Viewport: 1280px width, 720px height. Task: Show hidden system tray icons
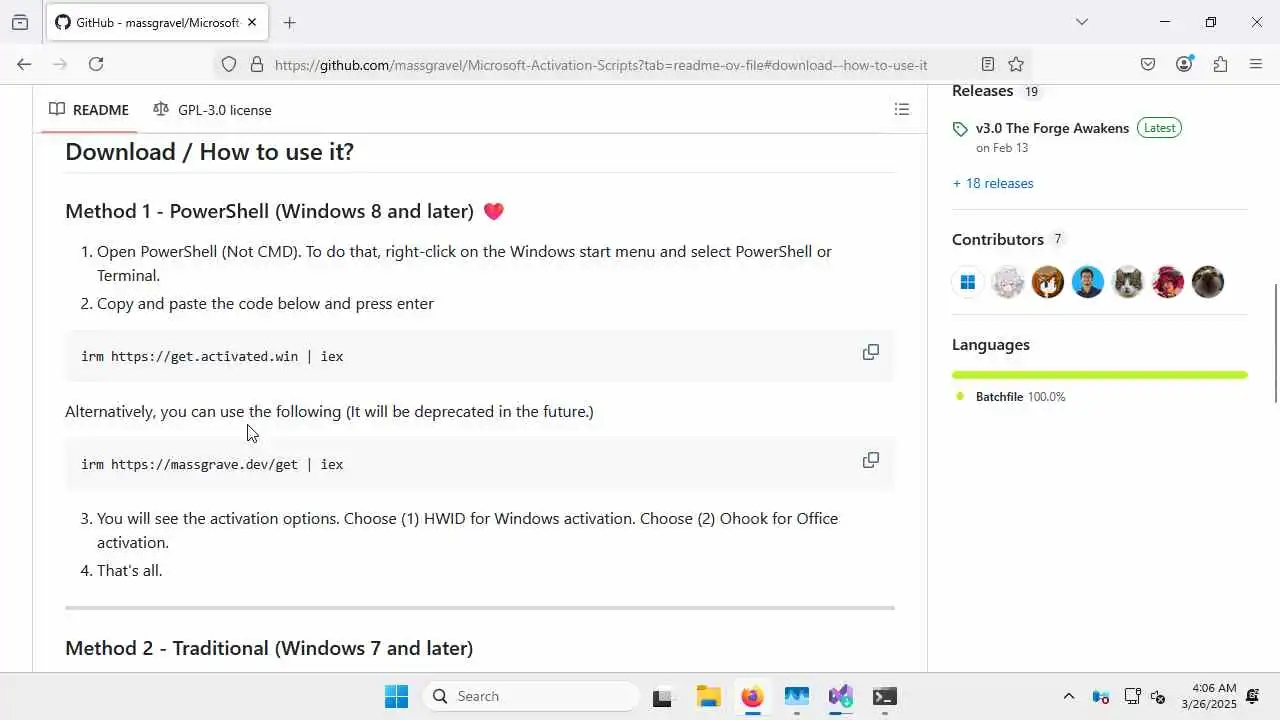click(x=1069, y=696)
